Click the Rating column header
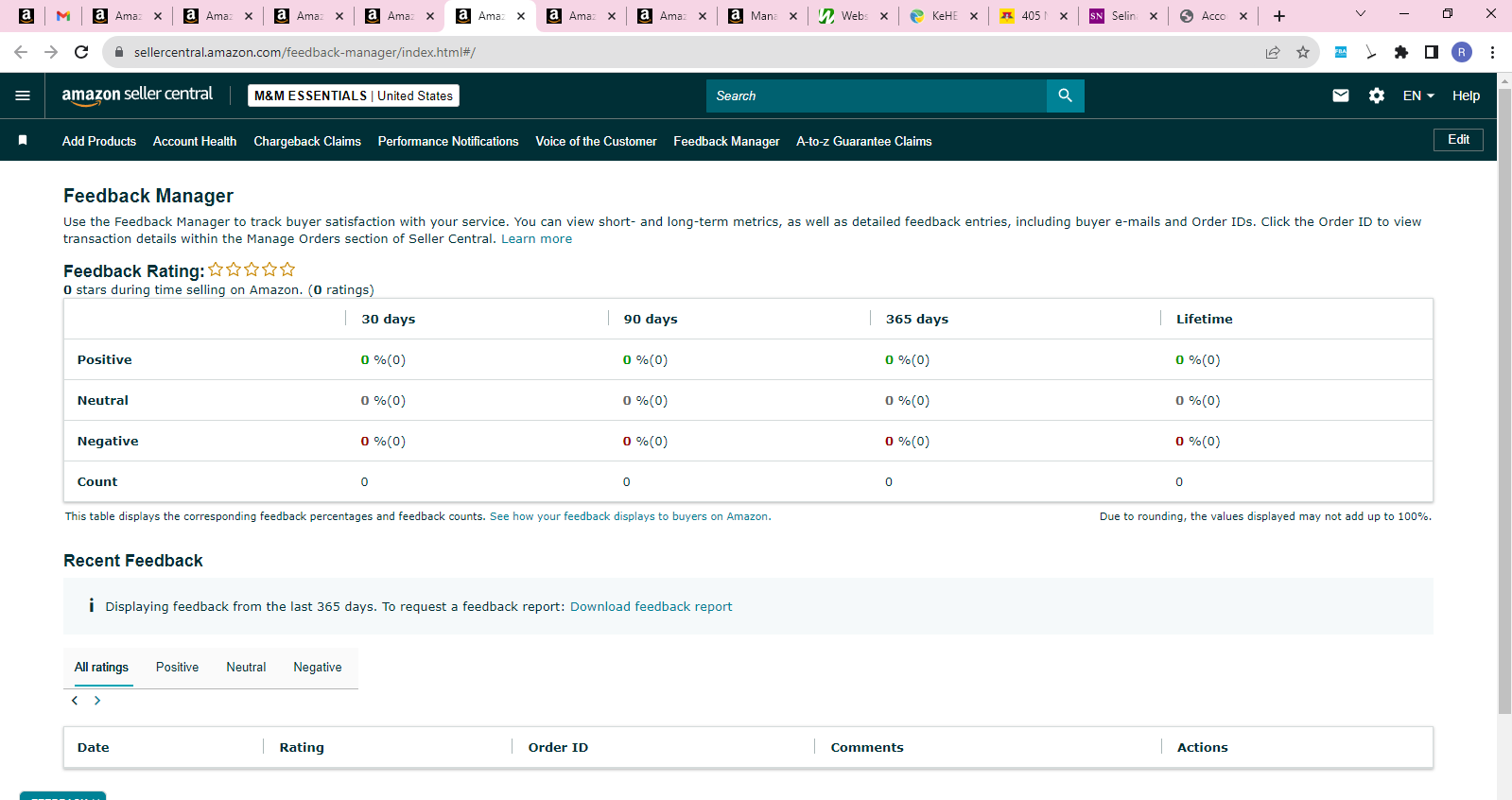Image resolution: width=1512 pixels, height=800 pixels. (x=302, y=747)
